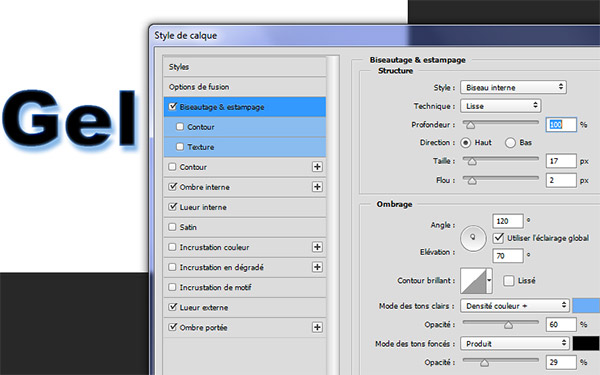Open the Technique dropdown showing Lisse

[501, 106]
